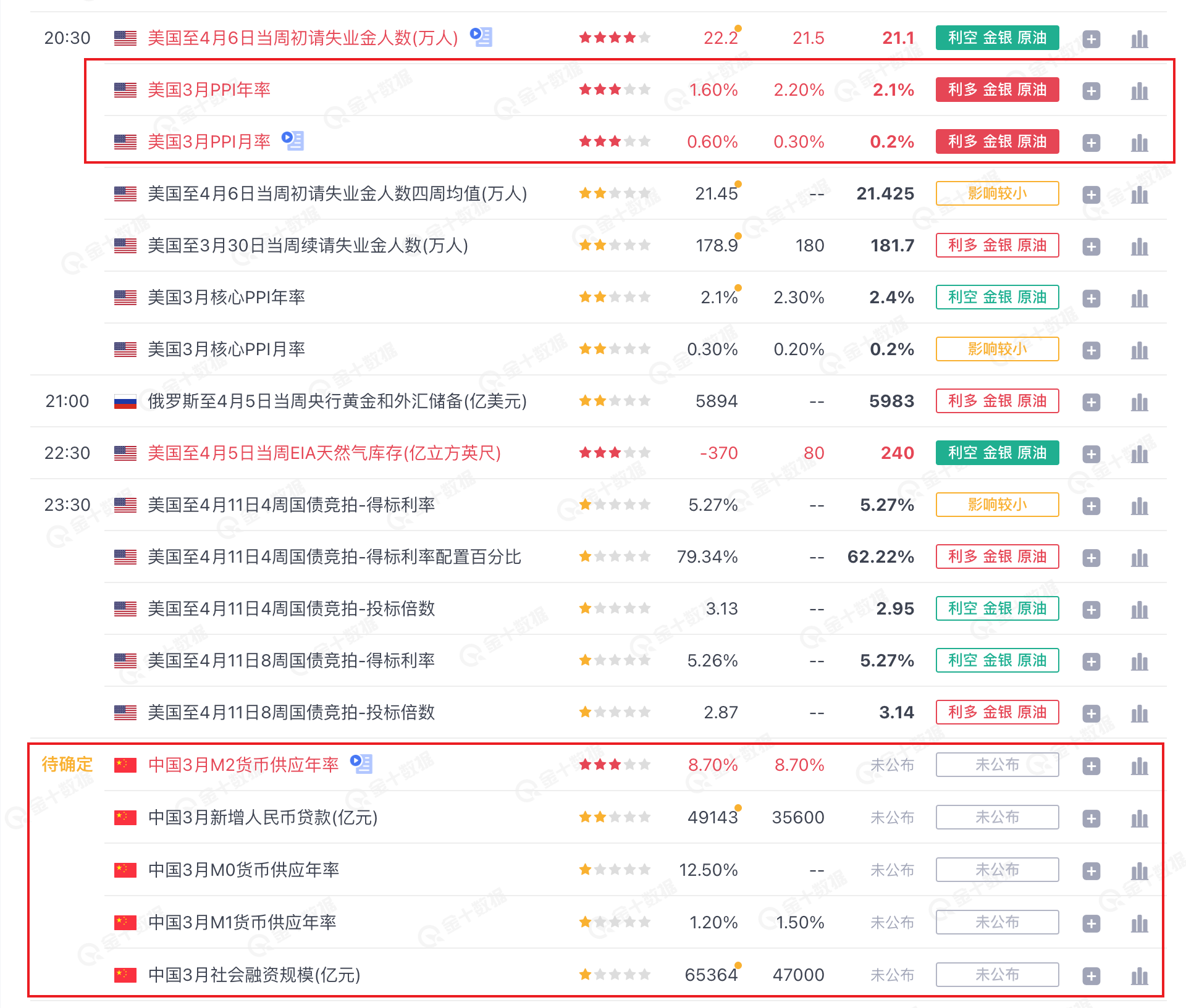Click the 利多 金银 原油 tag for PPI年率
The image size is (1186, 1008).
tap(997, 90)
